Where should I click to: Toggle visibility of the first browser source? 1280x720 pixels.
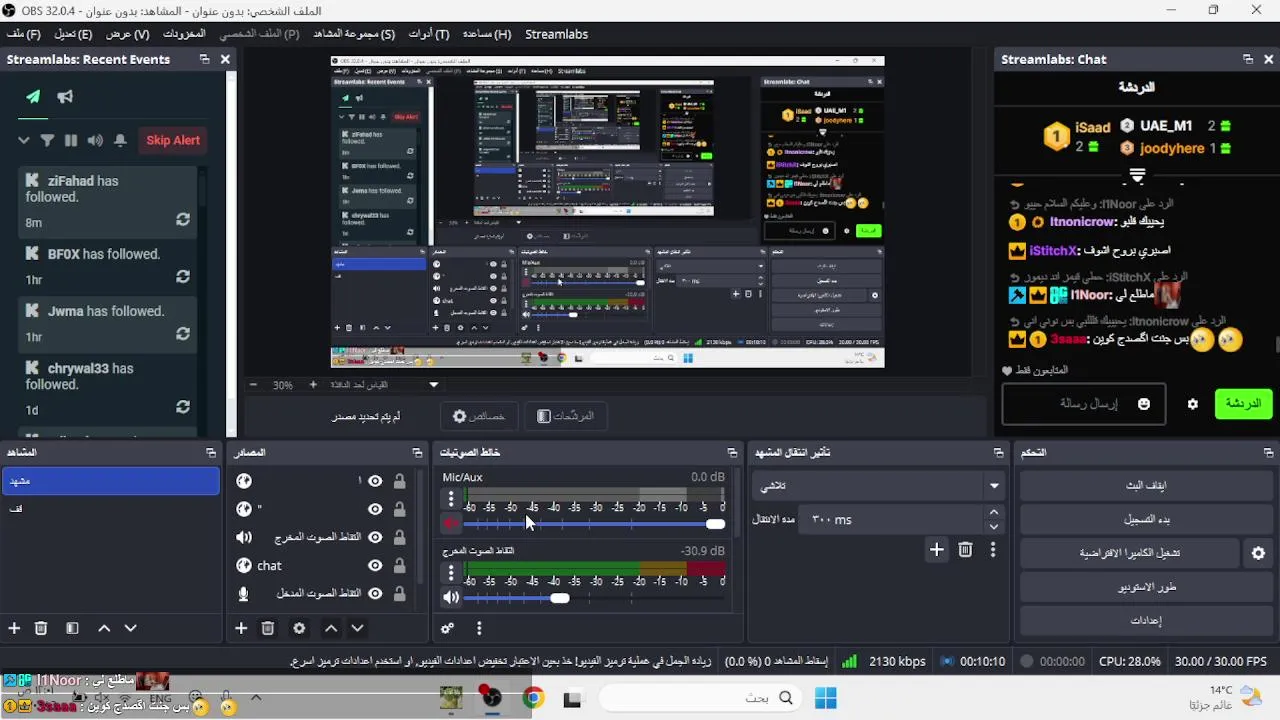pyautogui.click(x=375, y=481)
